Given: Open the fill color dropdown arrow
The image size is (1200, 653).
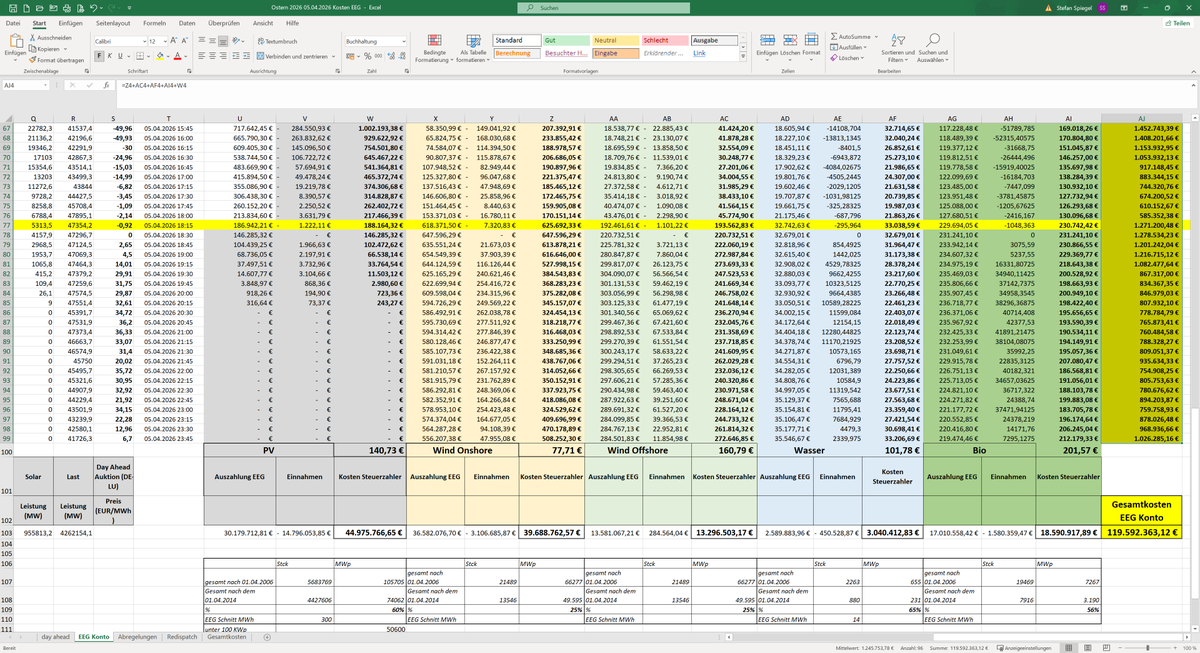Looking at the screenshot, I should click(167, 55).
